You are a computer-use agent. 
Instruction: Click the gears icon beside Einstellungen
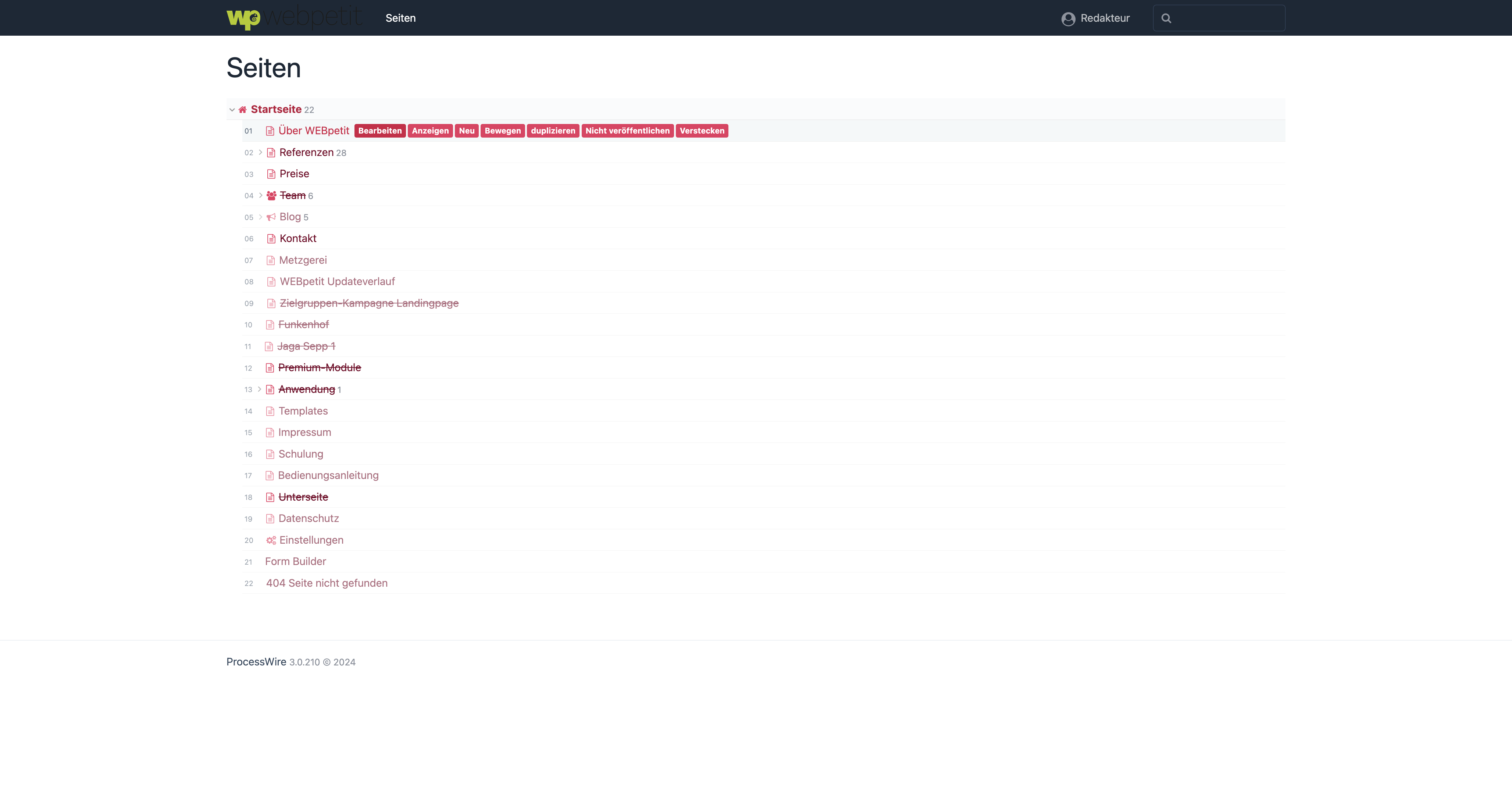pos(271,540)
